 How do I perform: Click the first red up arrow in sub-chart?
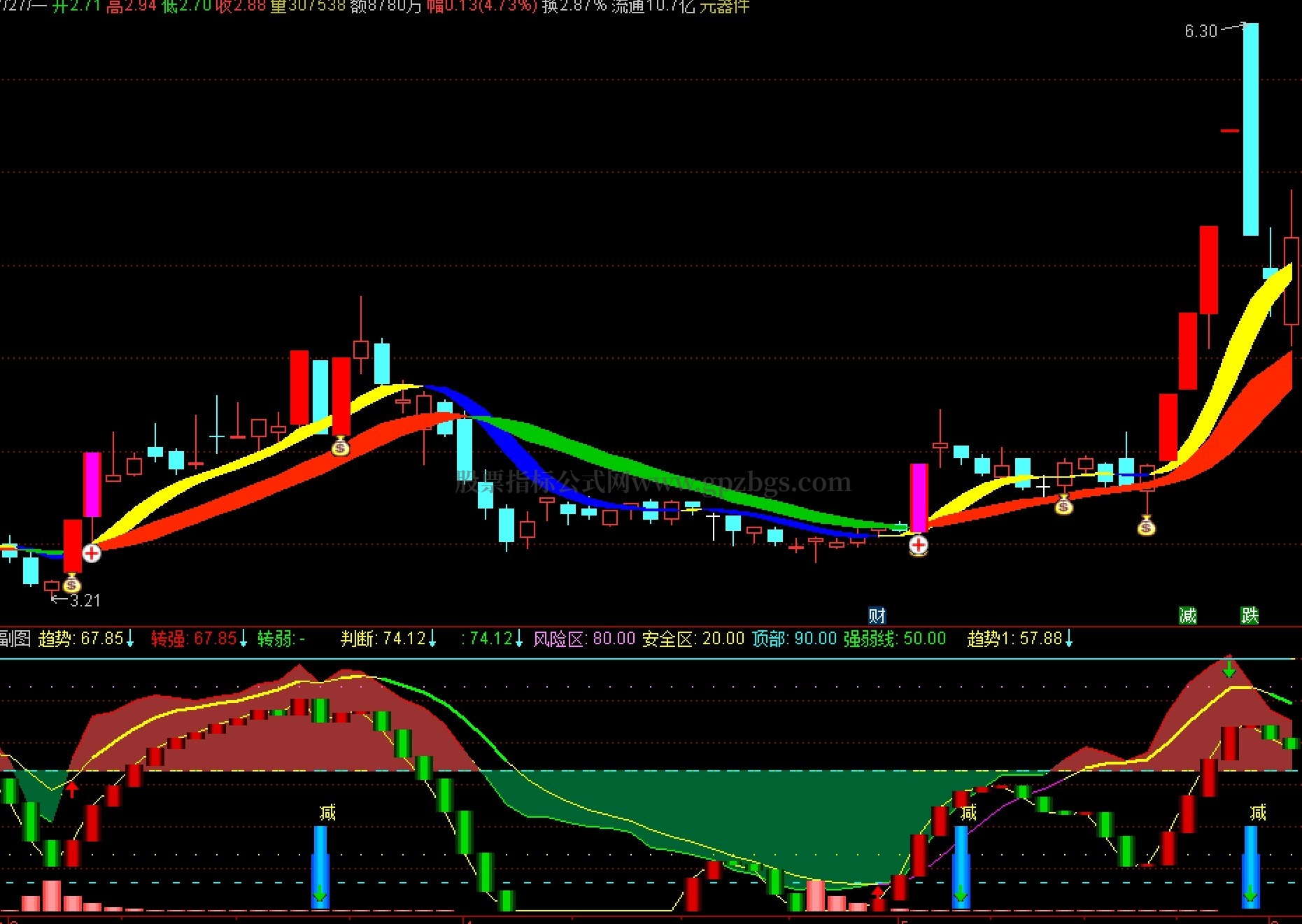(72, 790)
